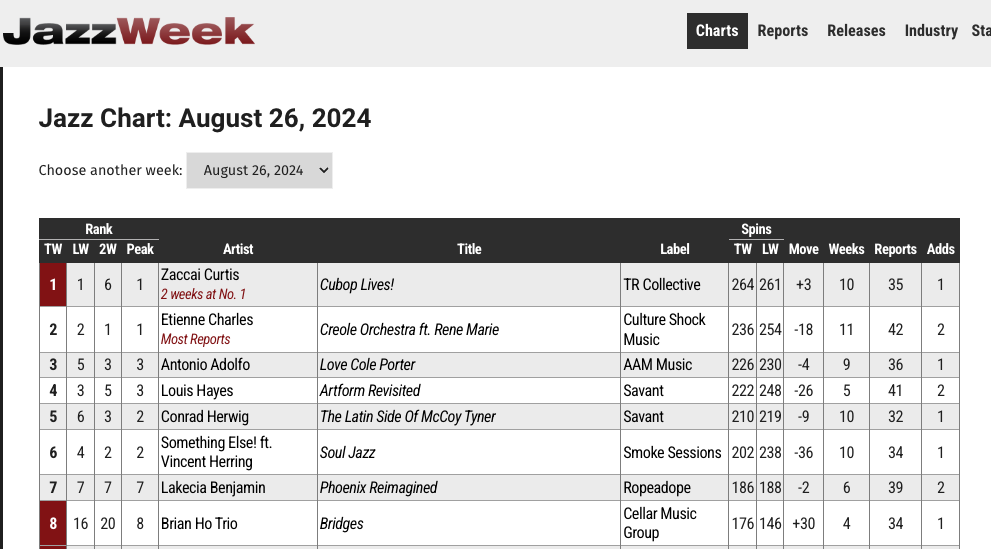Expand the week selection dropdown
The width and height of the screenshot is (991, 549).
[x=259, y=170]
